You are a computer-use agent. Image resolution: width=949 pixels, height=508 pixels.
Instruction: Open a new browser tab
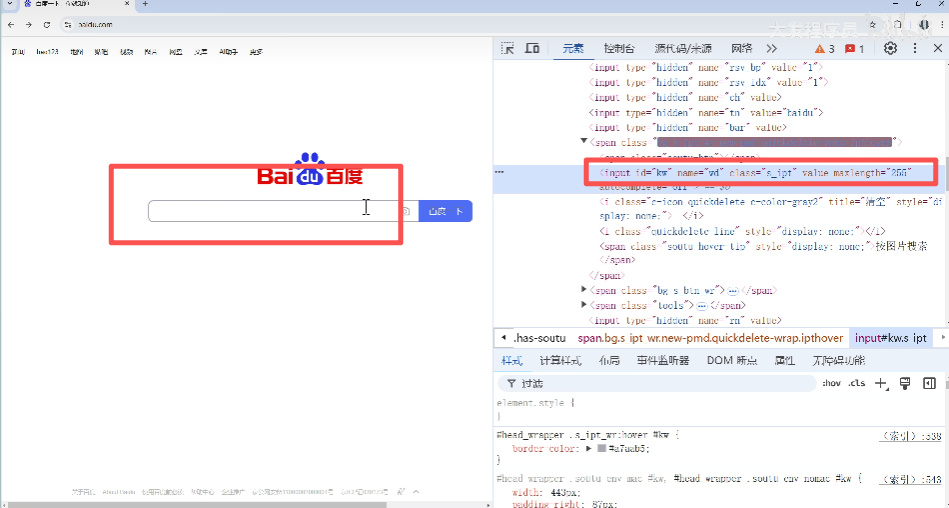[x=145, y=4]
